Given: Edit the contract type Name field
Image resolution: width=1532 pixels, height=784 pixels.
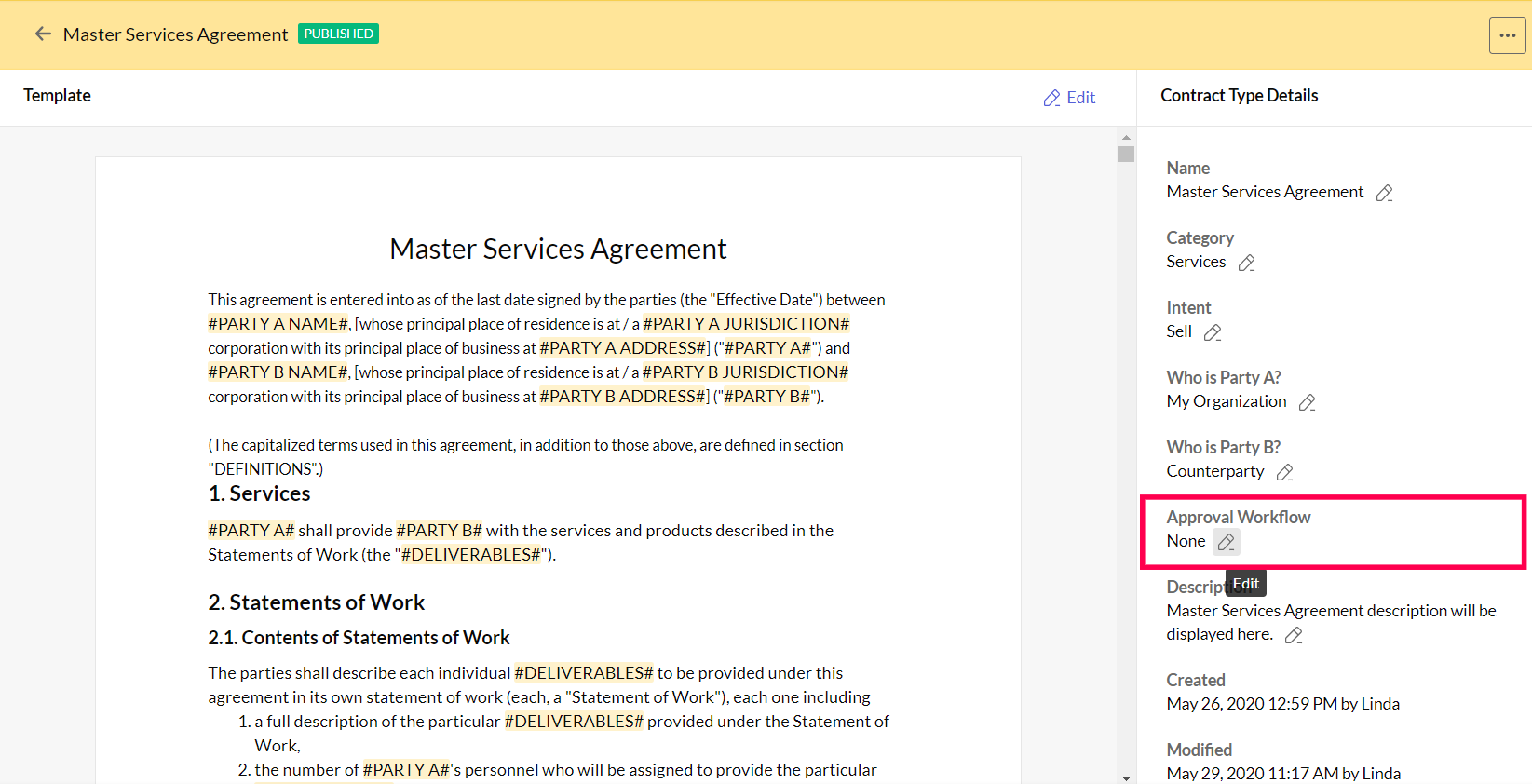Looking at the screenshot, I should [1385, 193].
